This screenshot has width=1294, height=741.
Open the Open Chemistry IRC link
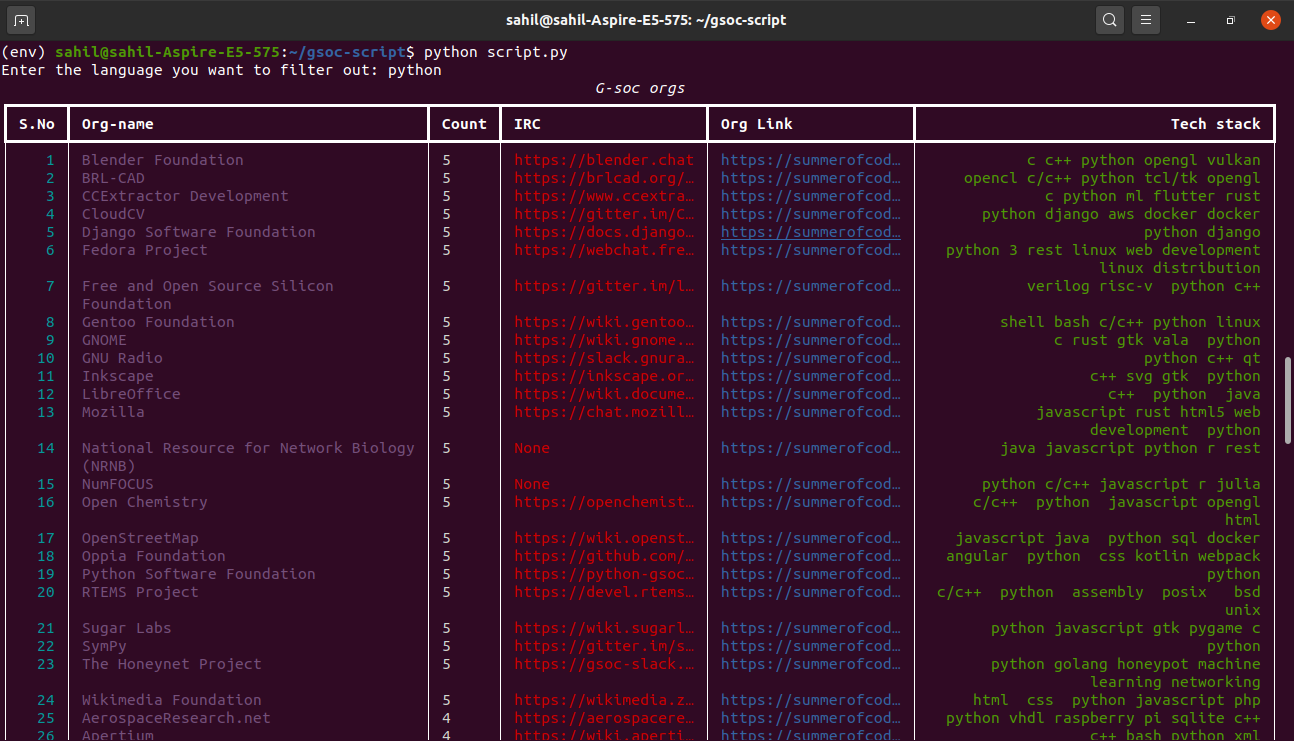coord(604,502)
